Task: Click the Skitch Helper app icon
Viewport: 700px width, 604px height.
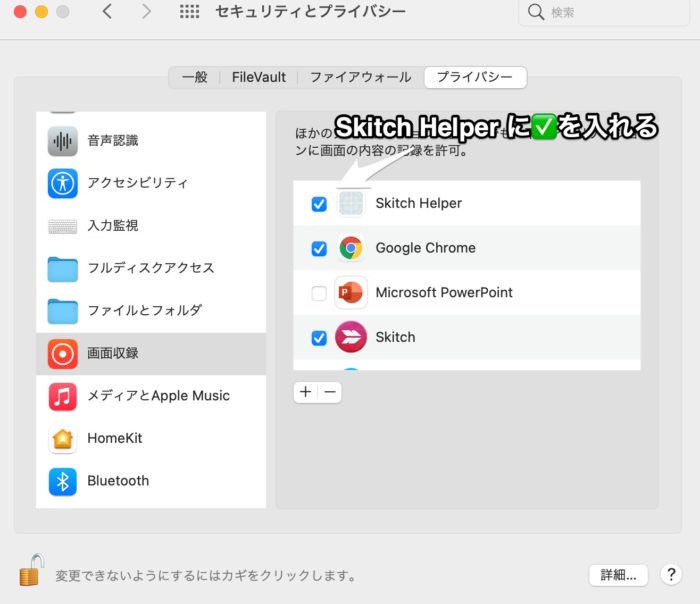Action: [x=351, y=203]
